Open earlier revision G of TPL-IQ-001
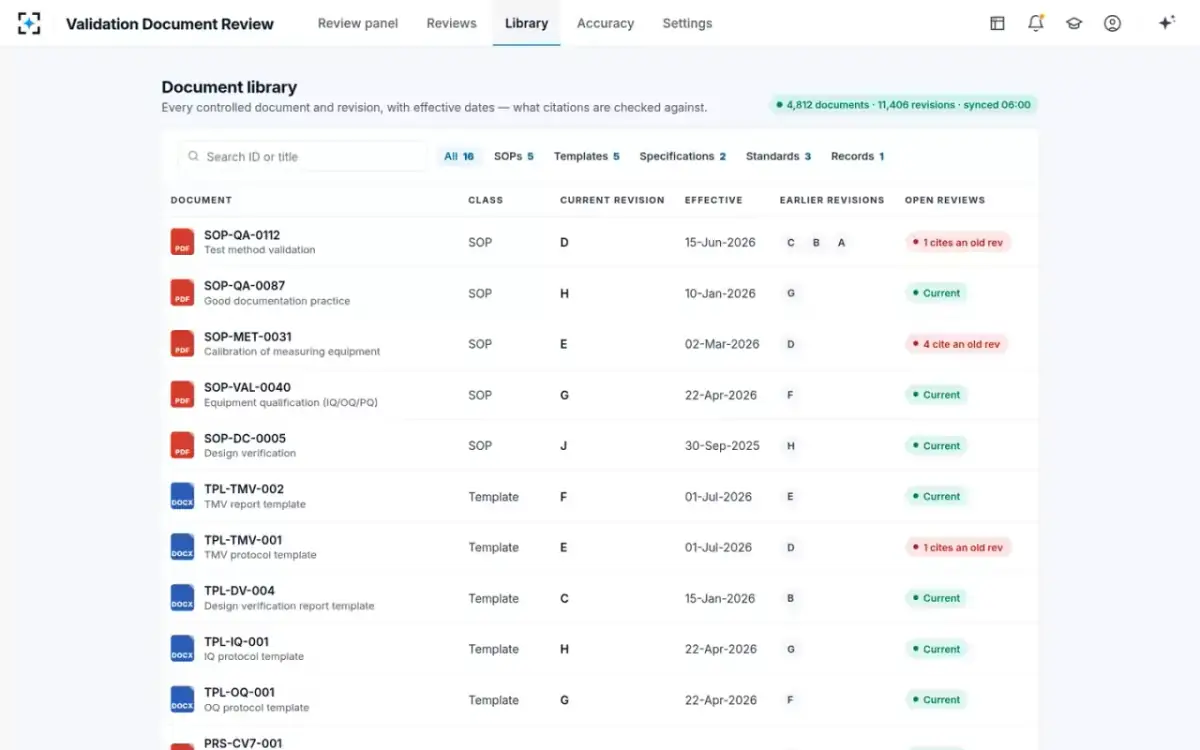 (791, 649)
